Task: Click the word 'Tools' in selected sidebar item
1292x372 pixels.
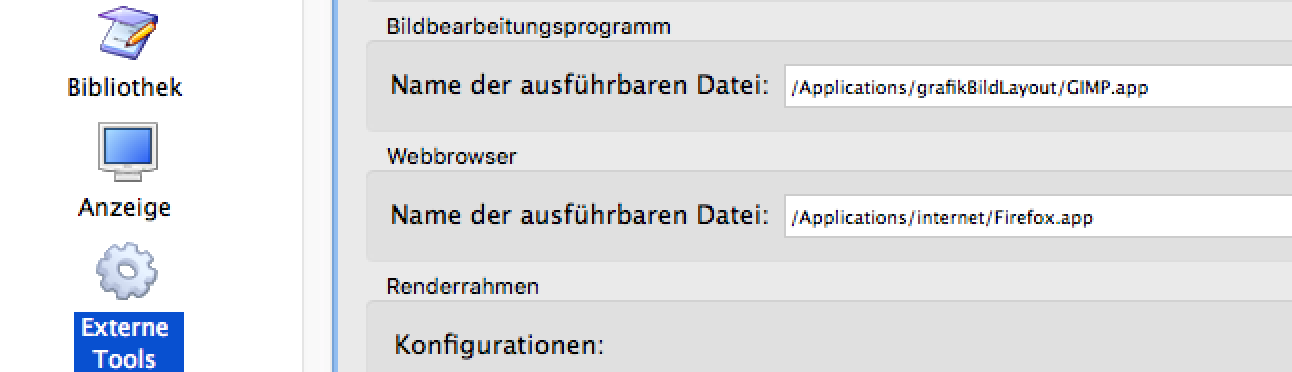Action: coord(125,358)
